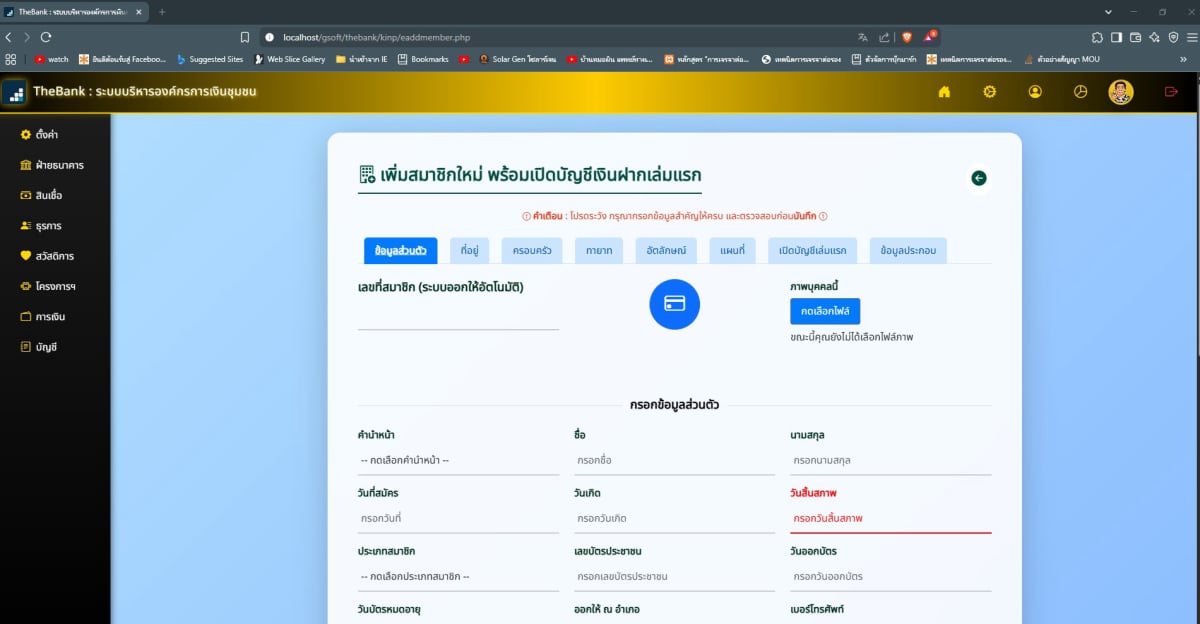Switch to the เปิดบัญชีเล่มแรก tab

812,250
